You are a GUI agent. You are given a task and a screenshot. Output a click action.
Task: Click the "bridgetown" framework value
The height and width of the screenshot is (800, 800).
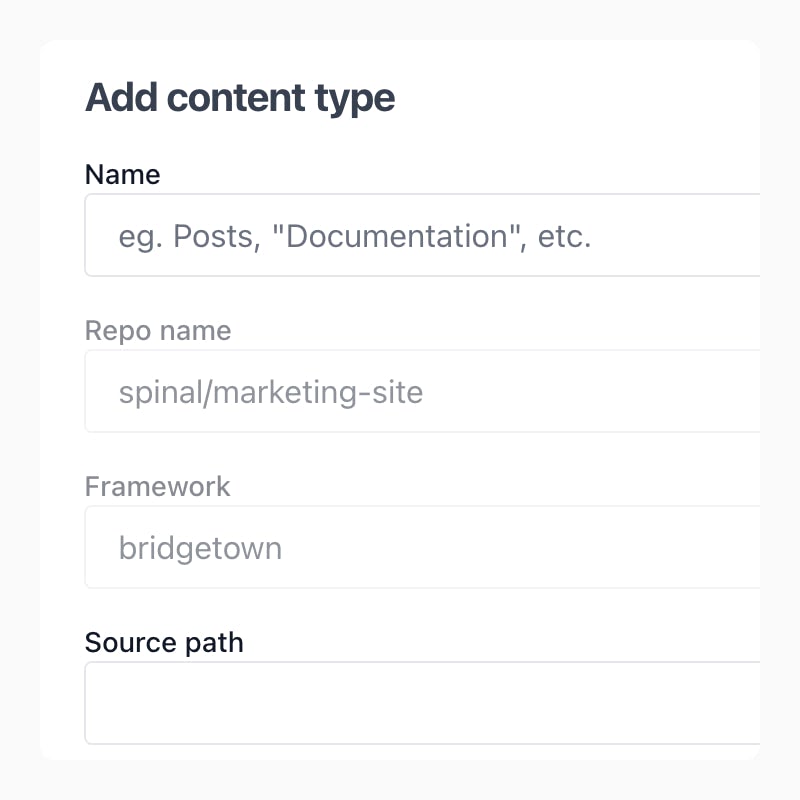(200, 548)
